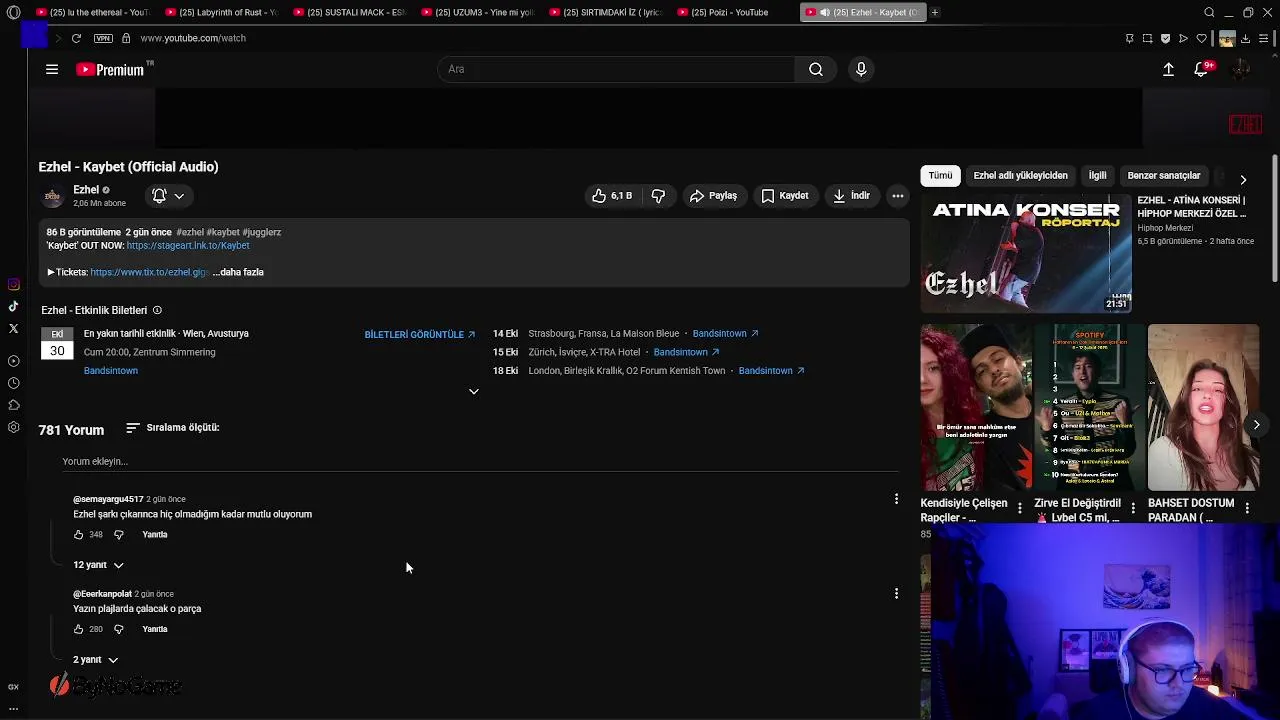The height and width of the screenshot is (720, 1280).
Task: Click the search magnifier button
Action: 816,69
